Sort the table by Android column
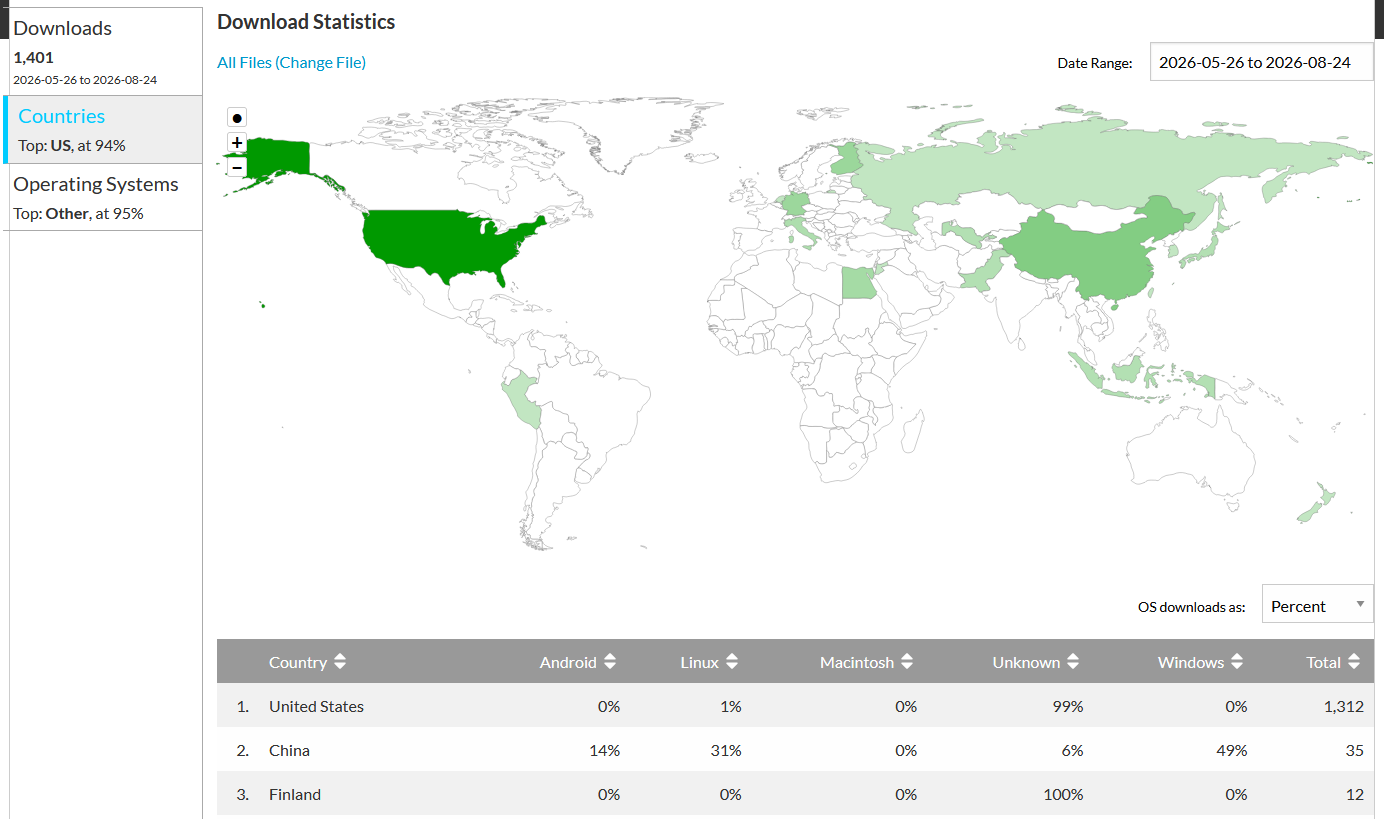The height and width of the screenshot is (819, 1384). [x=578, y=662]
